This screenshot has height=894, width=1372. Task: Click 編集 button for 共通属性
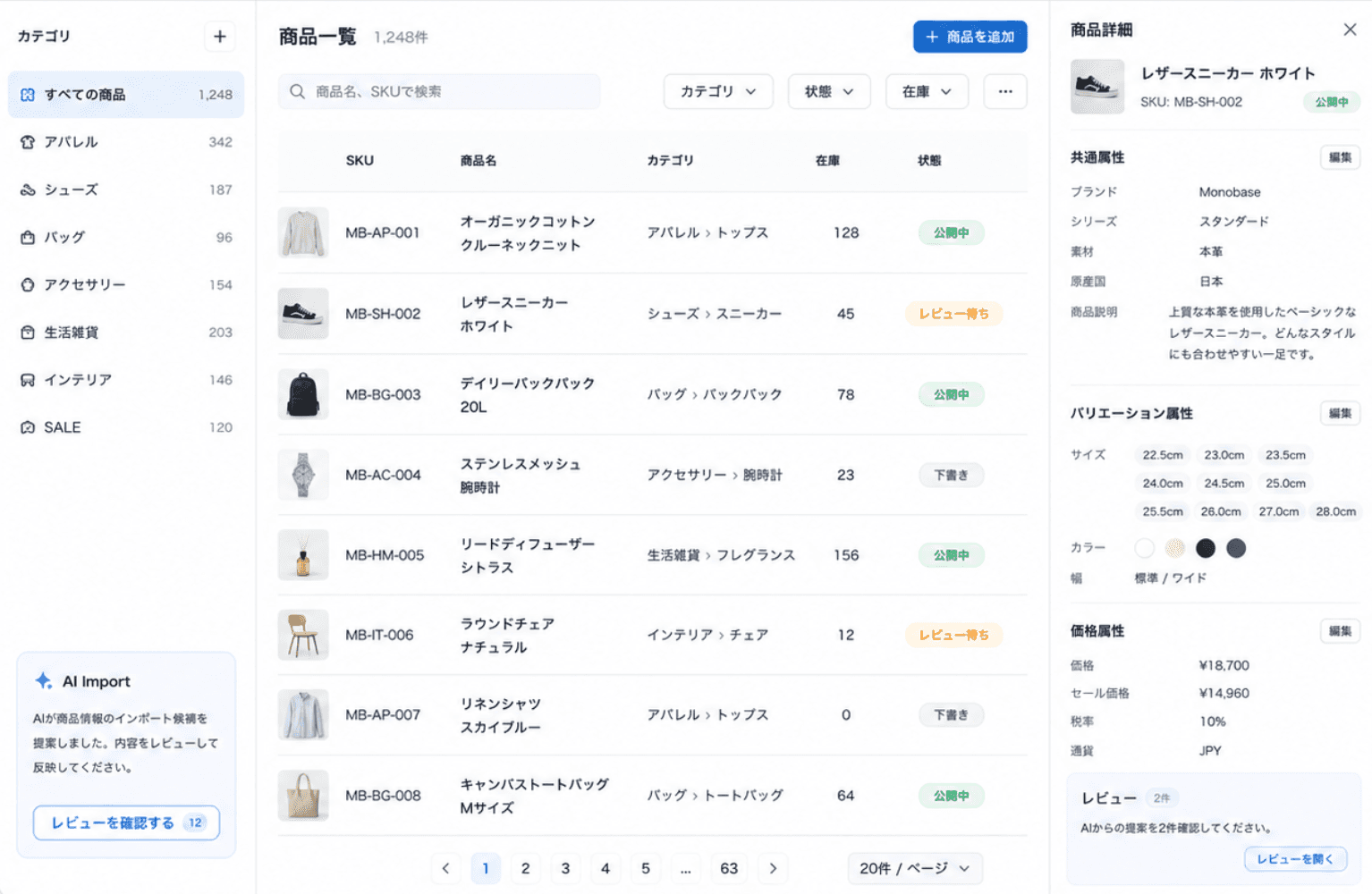pyautogui.click(x=1340, y=157)
